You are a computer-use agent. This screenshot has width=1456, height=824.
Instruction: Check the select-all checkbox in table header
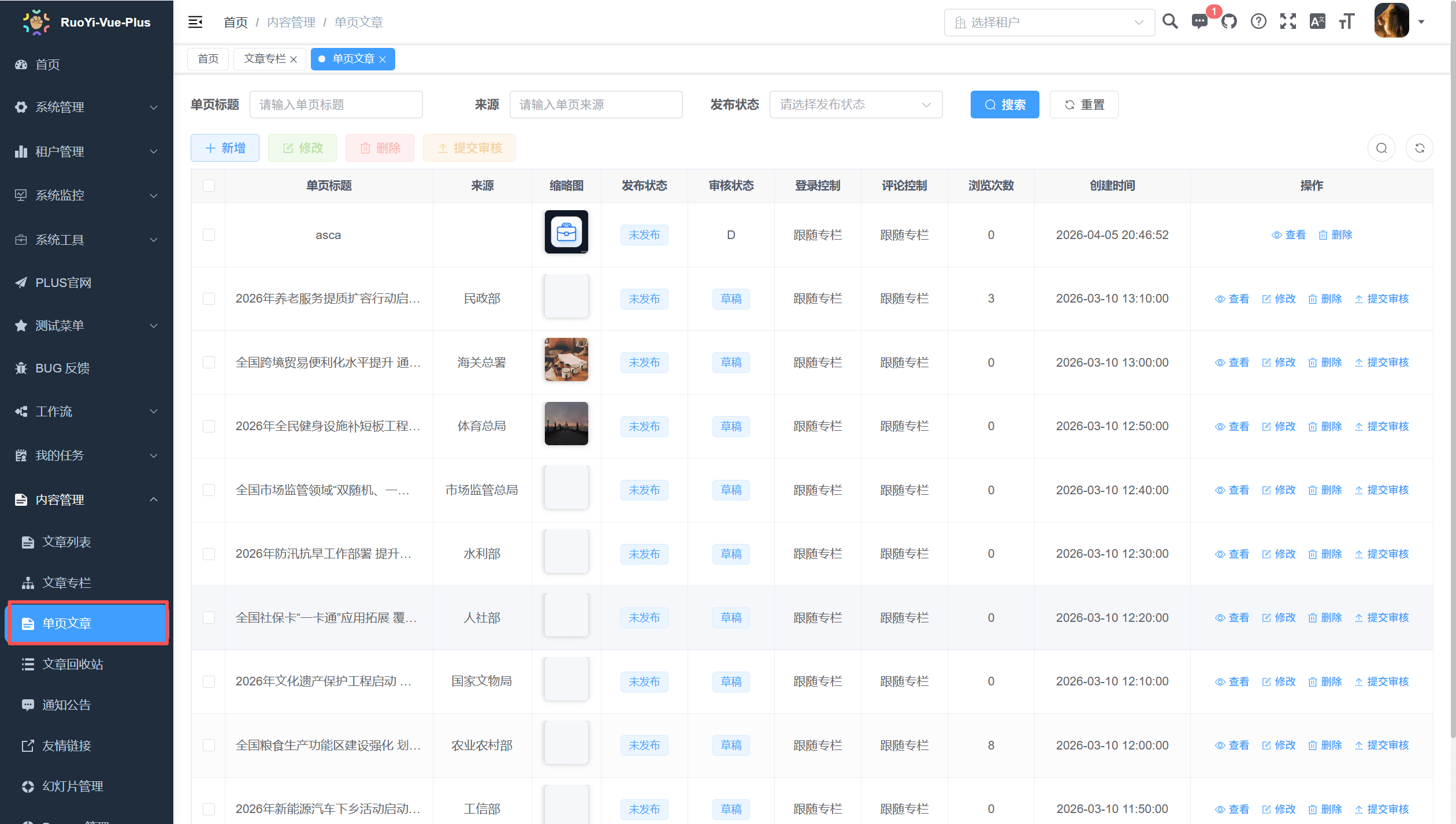coord(208,185)
